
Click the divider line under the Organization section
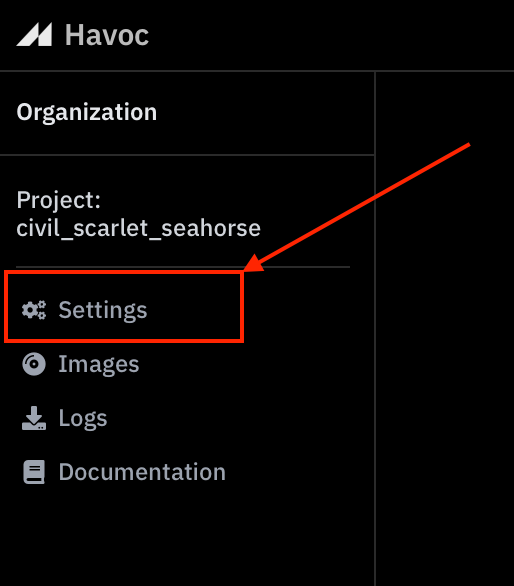(x=187, y=155)
